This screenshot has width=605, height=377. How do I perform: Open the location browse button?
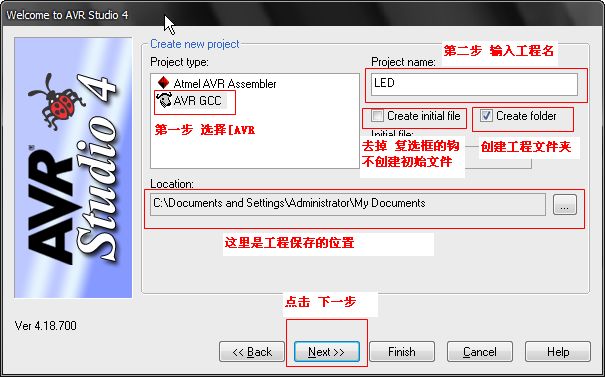(x=565, y=204)
